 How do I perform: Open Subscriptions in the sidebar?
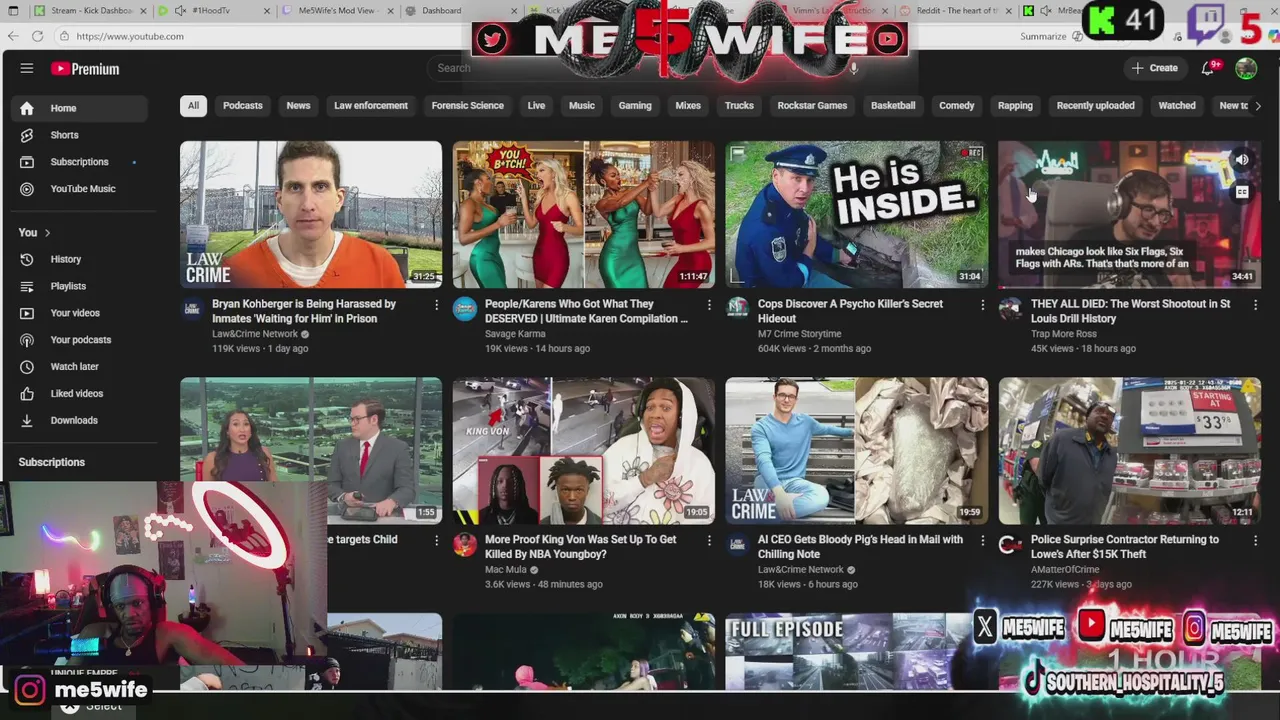click(80, 162)
